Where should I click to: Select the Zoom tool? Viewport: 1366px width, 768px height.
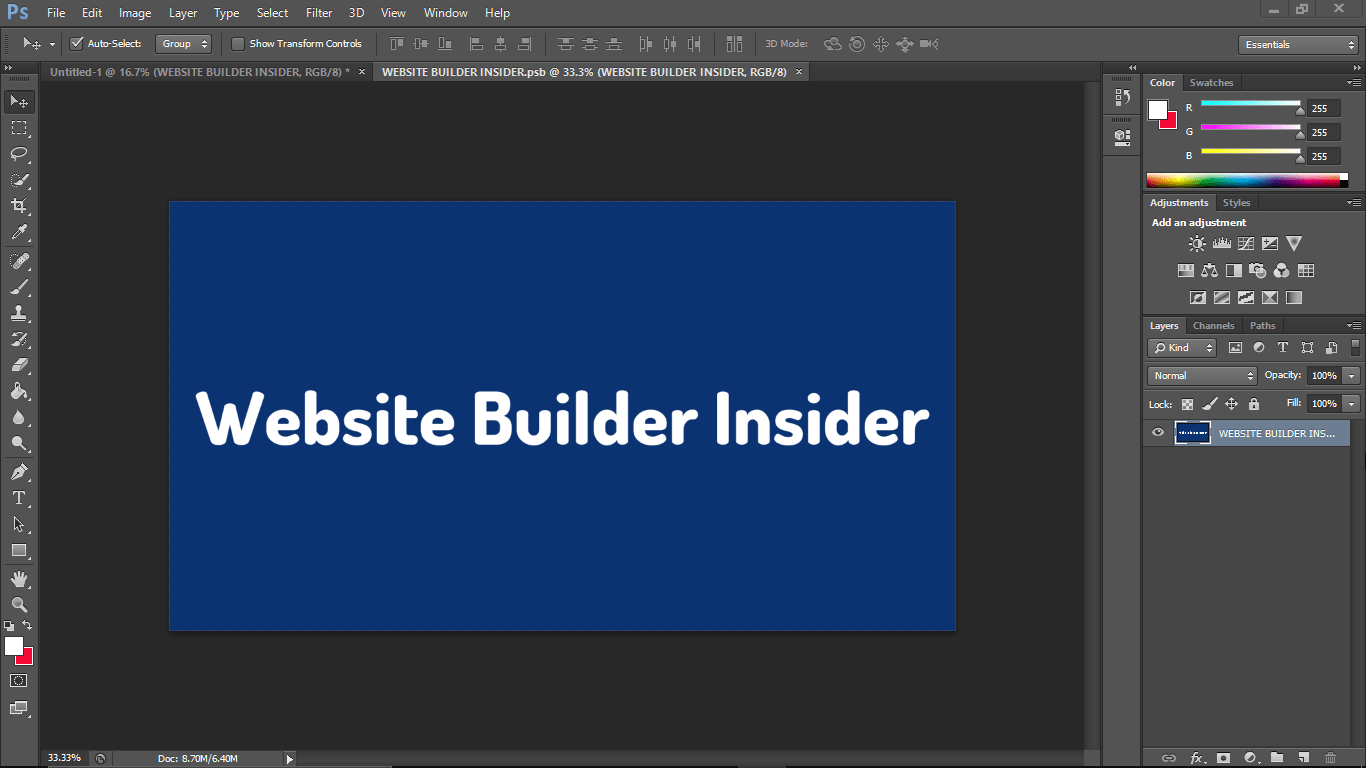click(x=18, y=605)
